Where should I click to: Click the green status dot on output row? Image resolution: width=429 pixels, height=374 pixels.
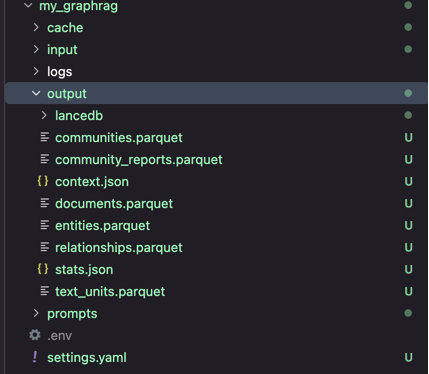[408, 93]
